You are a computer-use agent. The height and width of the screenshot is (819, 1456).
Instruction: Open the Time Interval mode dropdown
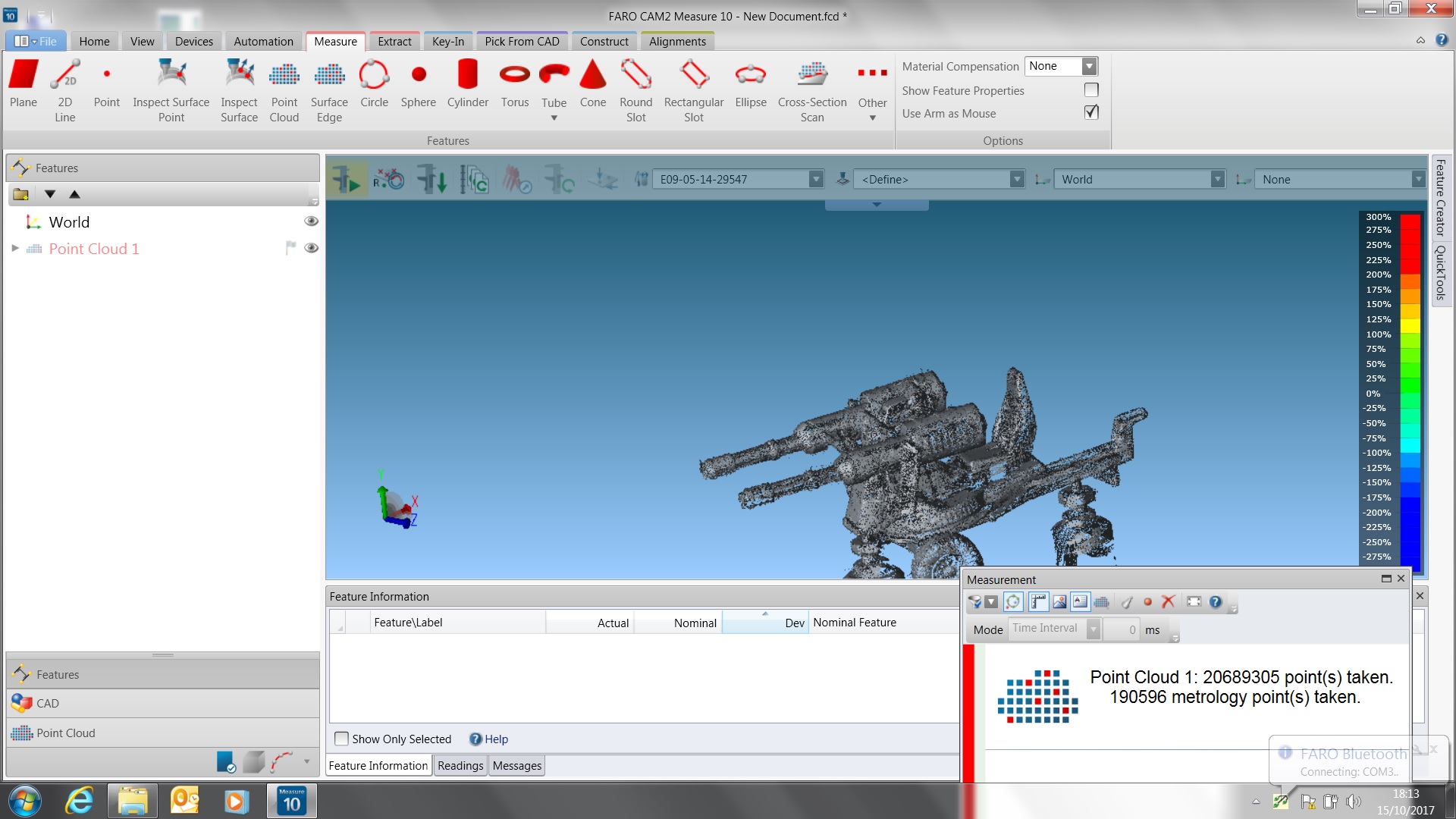click(x=1094, y=629)
